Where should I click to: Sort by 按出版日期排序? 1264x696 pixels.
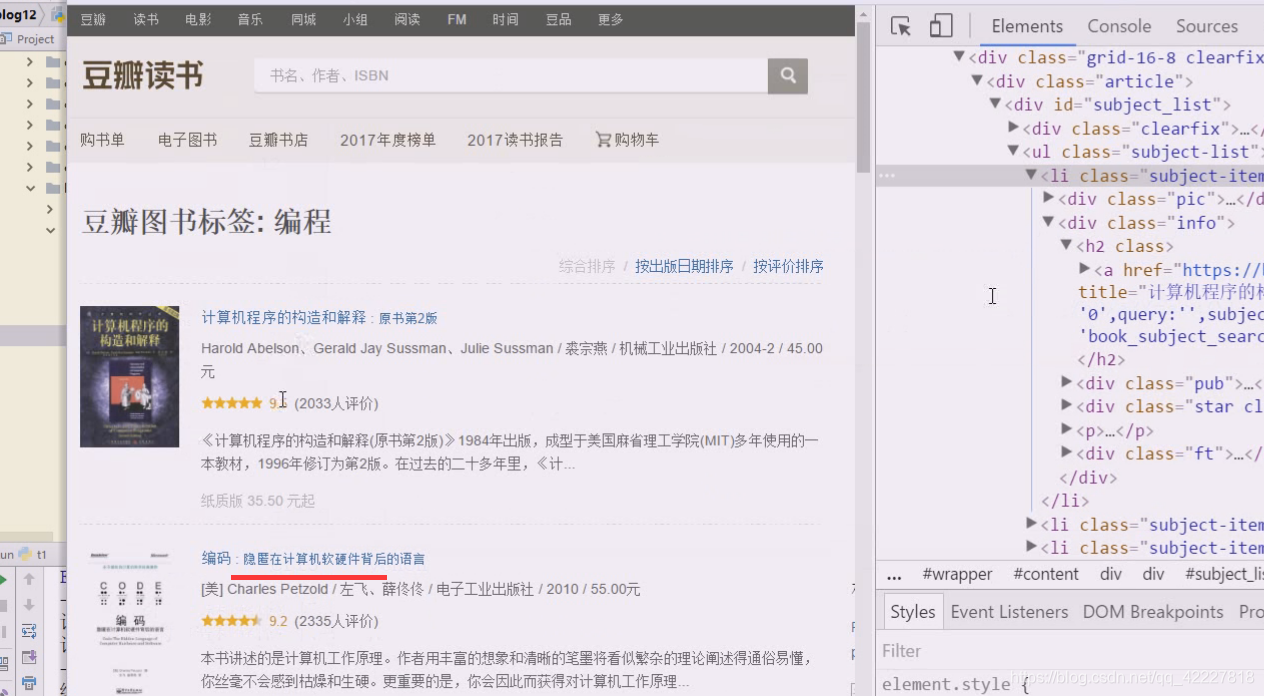click(x=684, y=267)
